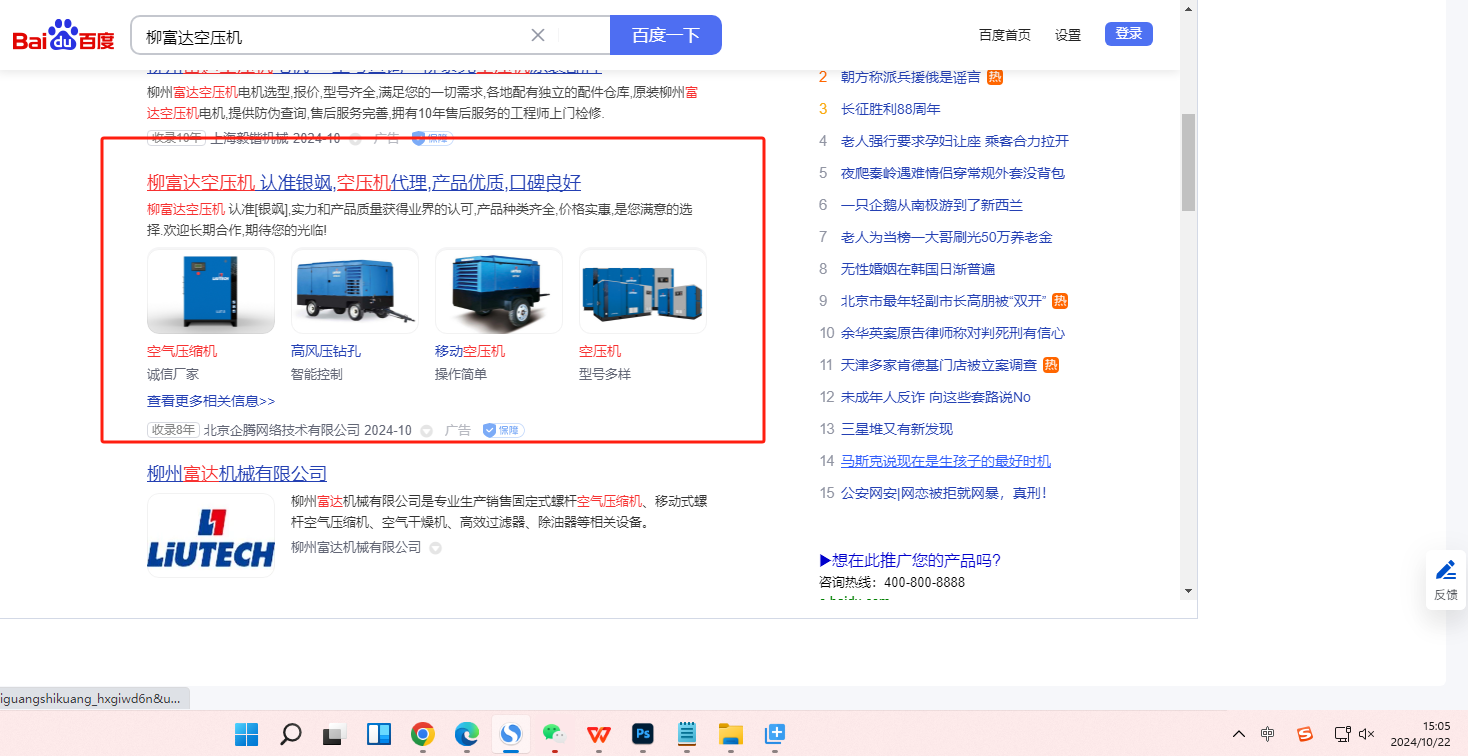Image resolution: width=1468 pixels, height=756 pixels.
Task: Expand the dropdown arrow after 北京企腾网络技术有限公司 2024-10
Action: click(x=426, y=431)
